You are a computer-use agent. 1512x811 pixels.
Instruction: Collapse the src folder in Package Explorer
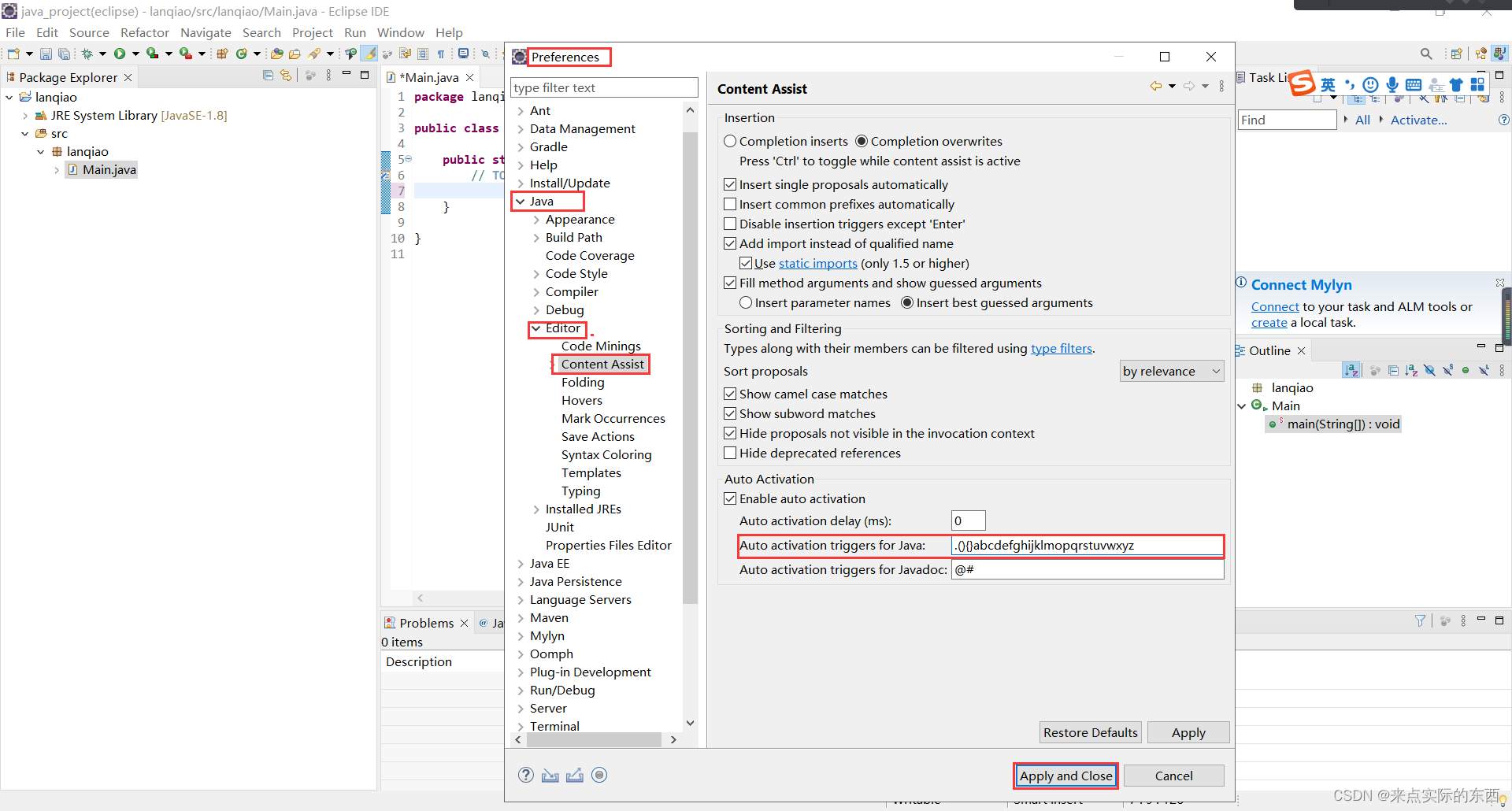point(25,134)
